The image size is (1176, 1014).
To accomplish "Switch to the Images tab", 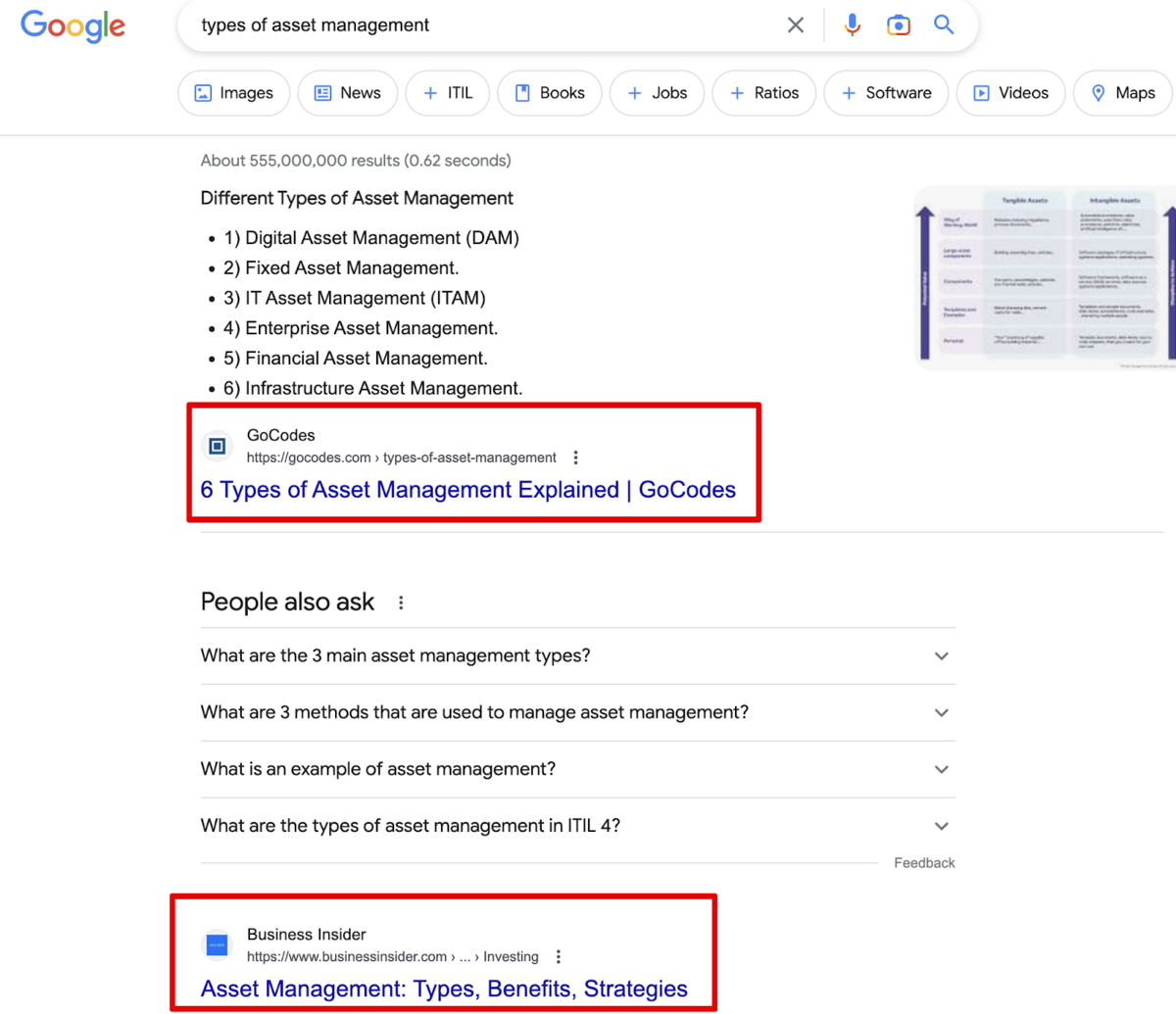I will click(x=233, y=93).
